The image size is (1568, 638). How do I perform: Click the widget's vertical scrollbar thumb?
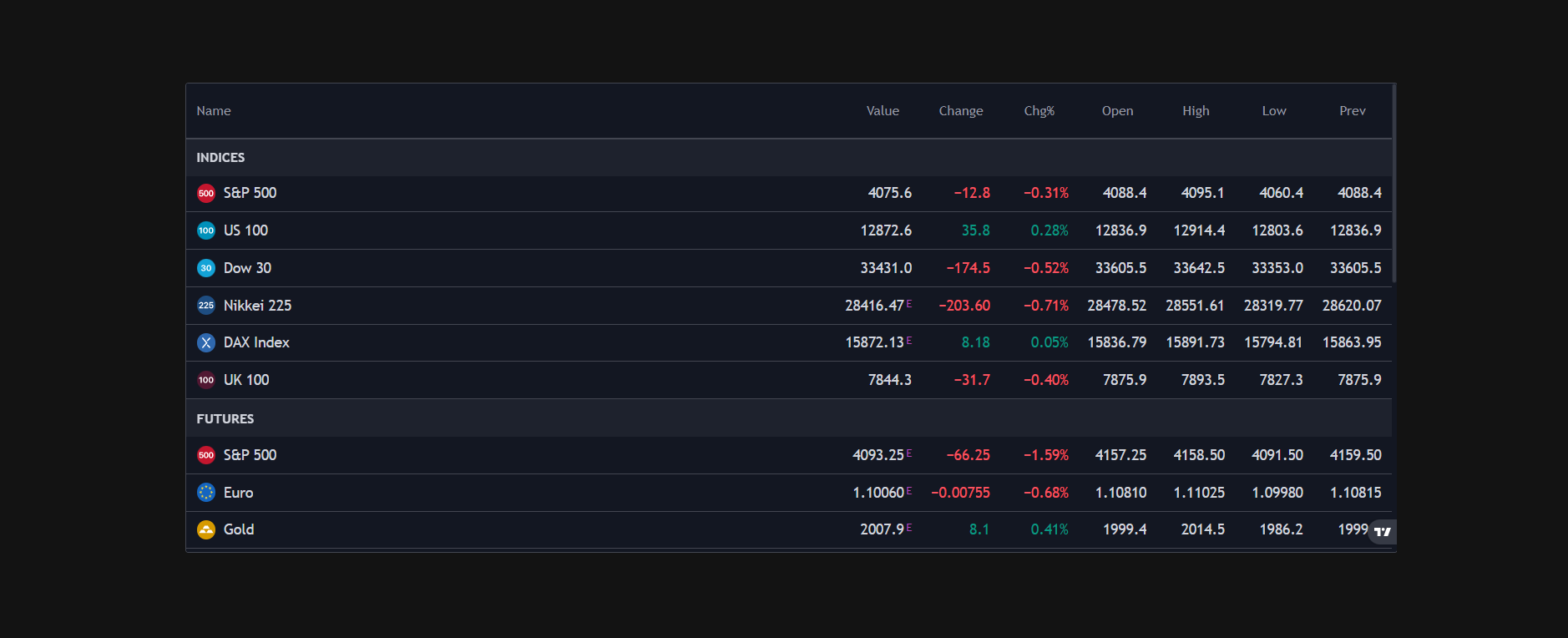pyautogui.click(x=1394, y=183)
